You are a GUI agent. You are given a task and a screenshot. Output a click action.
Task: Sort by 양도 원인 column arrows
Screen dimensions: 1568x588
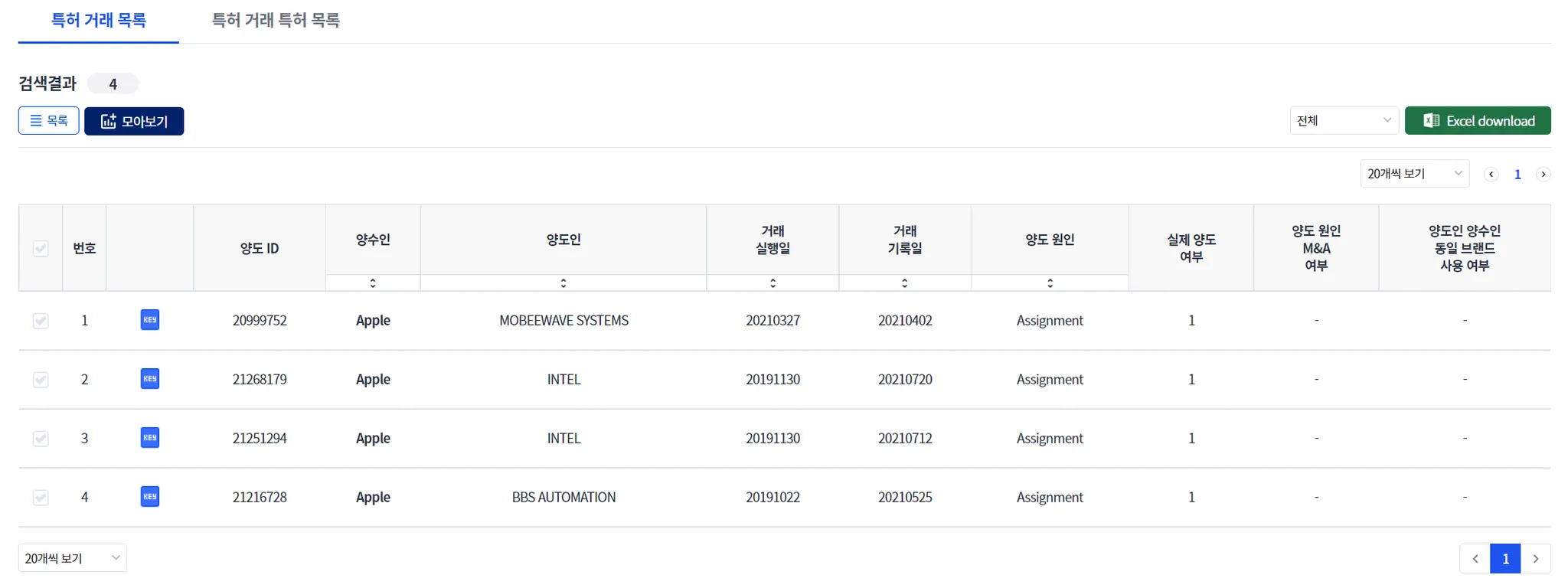tap(1050, 283)
